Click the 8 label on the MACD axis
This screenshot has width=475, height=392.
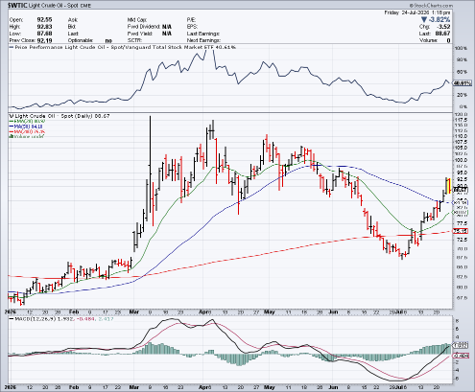(456, 321)
